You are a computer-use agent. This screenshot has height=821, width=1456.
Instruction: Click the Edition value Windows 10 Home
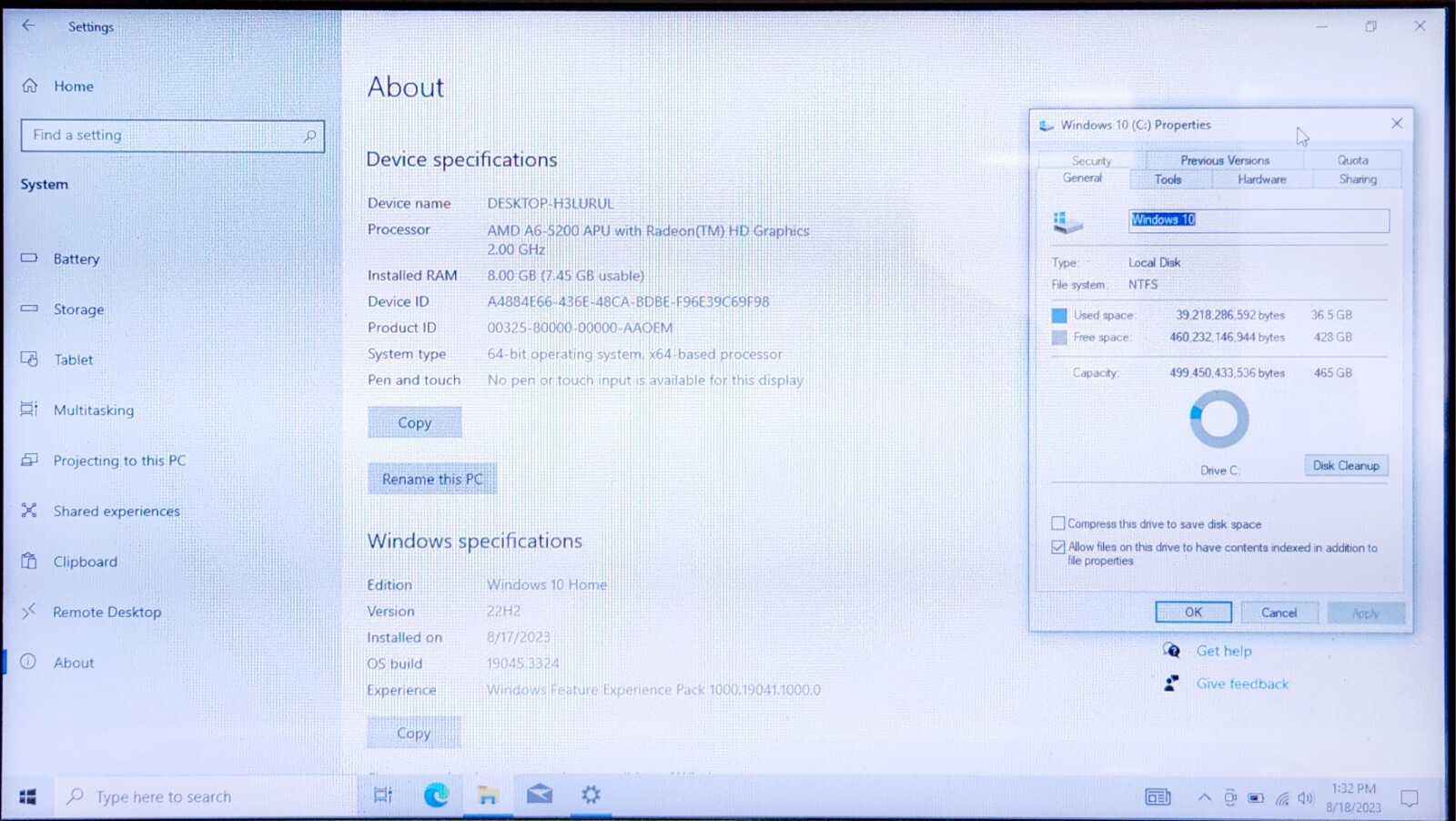click(x=547, y=584)
